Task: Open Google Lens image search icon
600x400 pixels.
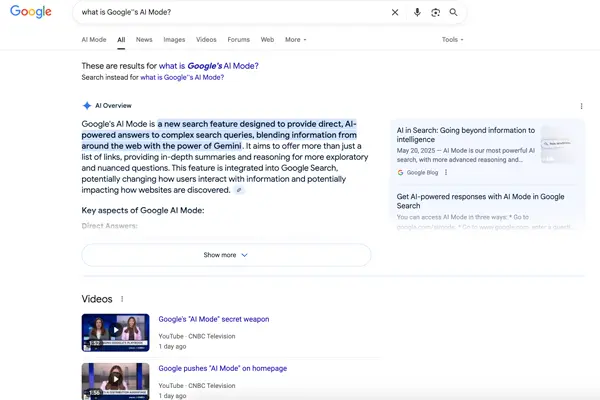Action: pos(435,12)
